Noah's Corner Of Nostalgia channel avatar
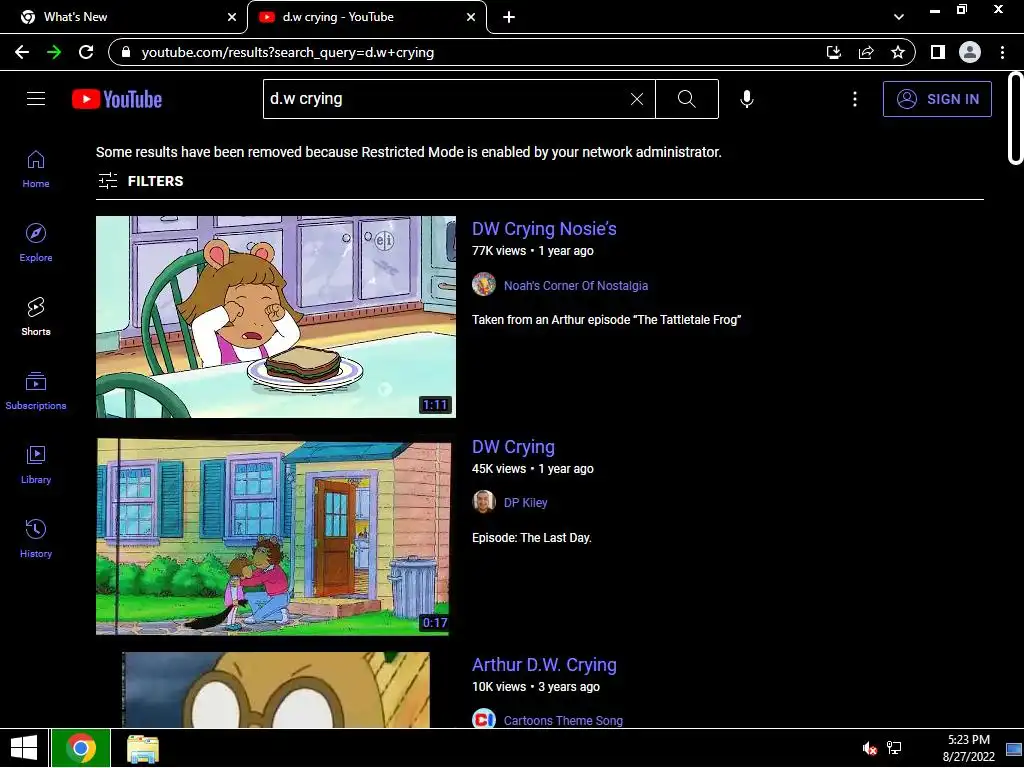1024x768 pixels. (x=484, y=285)
